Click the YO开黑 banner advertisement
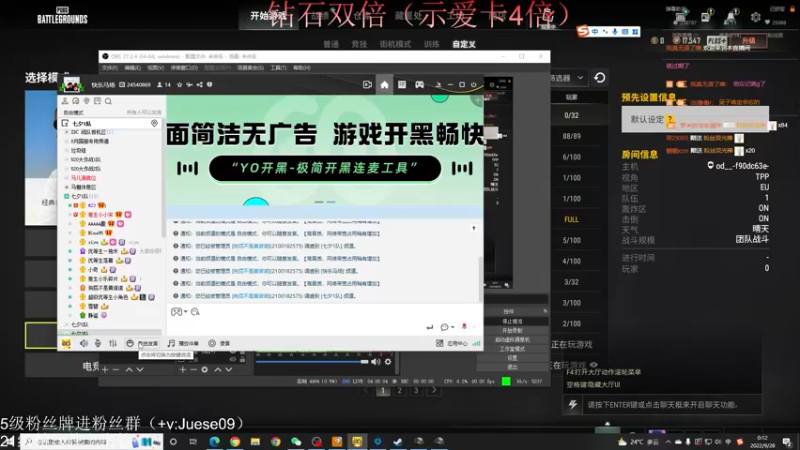The height and width of the screenshot is (450, 800). coord(325,152)
